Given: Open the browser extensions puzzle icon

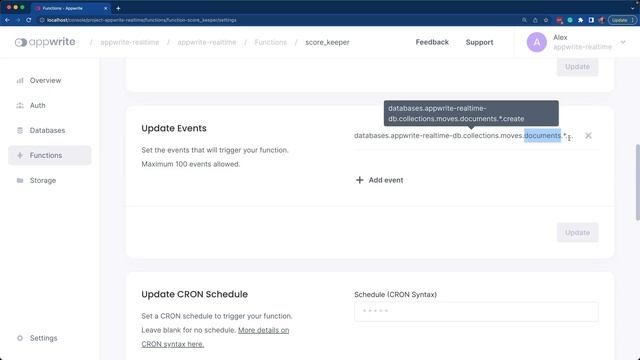Looking at the screenshot, I should [x=581, y=20].
